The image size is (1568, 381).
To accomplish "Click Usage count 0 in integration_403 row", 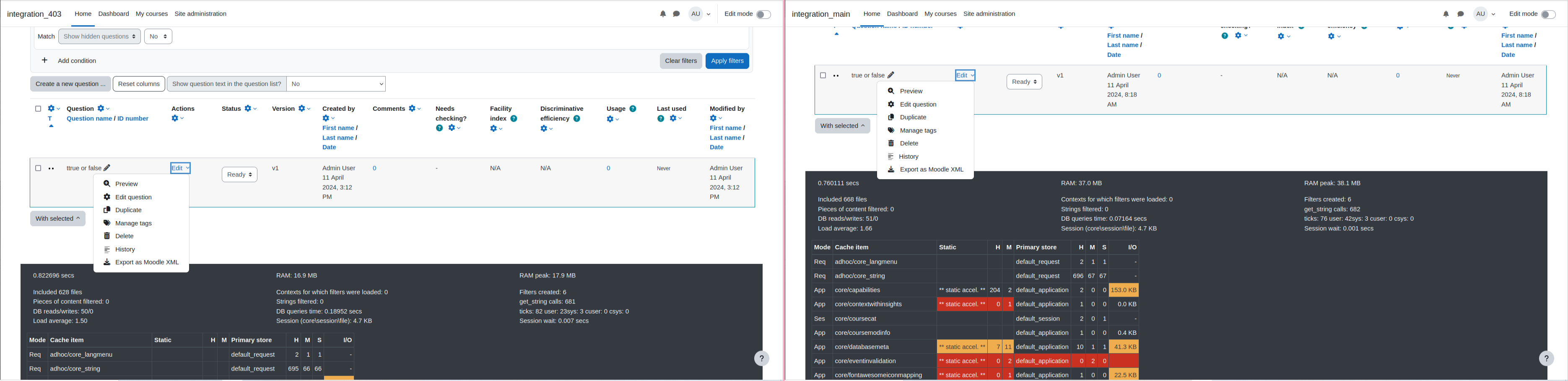I will click(x=608, y=168).
